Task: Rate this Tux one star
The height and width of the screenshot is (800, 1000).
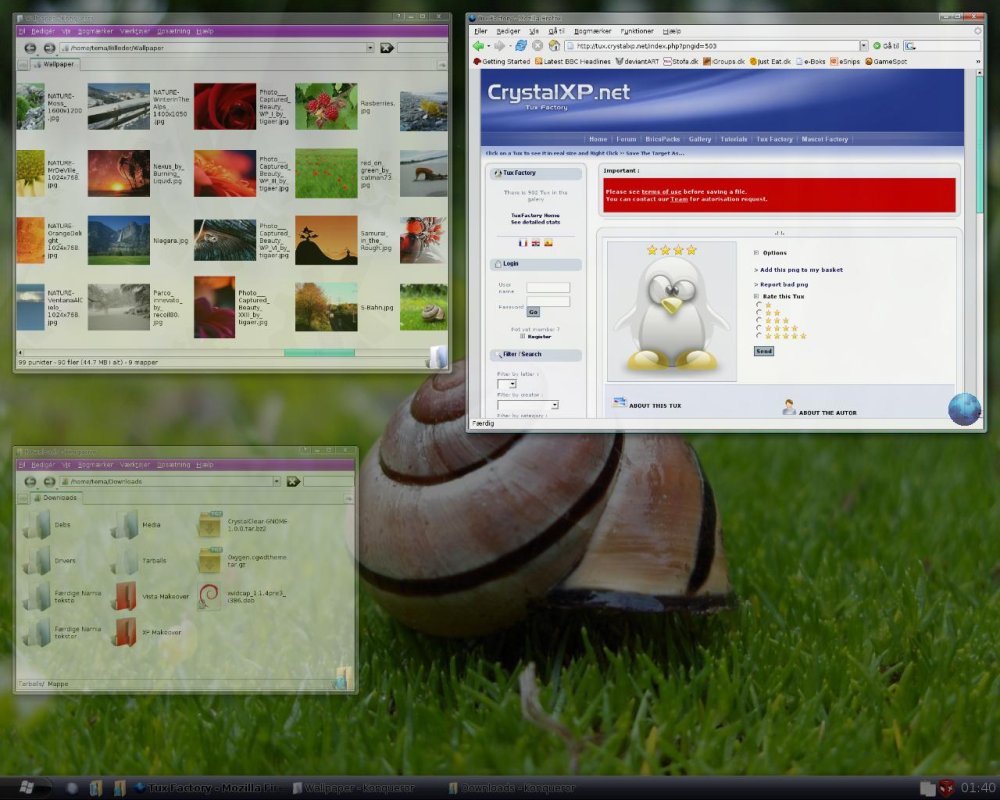Action: click(759, 305)
